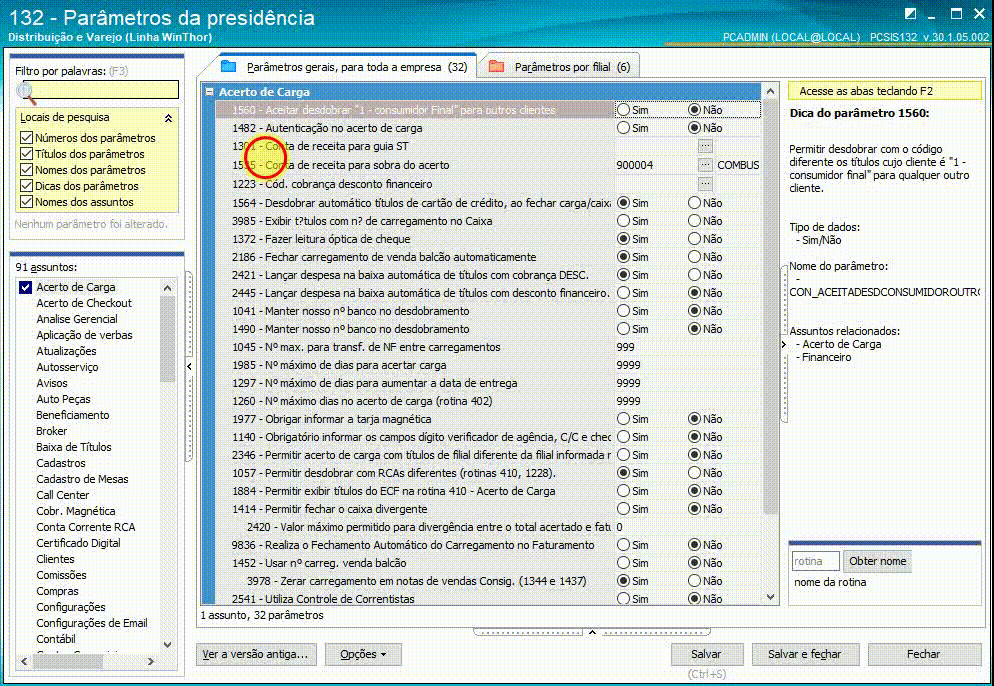Select Sim for 1560 Aceitar desdobrar consumidor final
Screen dimensions: 994x686
pyautogui.click(x=624, y=110)
